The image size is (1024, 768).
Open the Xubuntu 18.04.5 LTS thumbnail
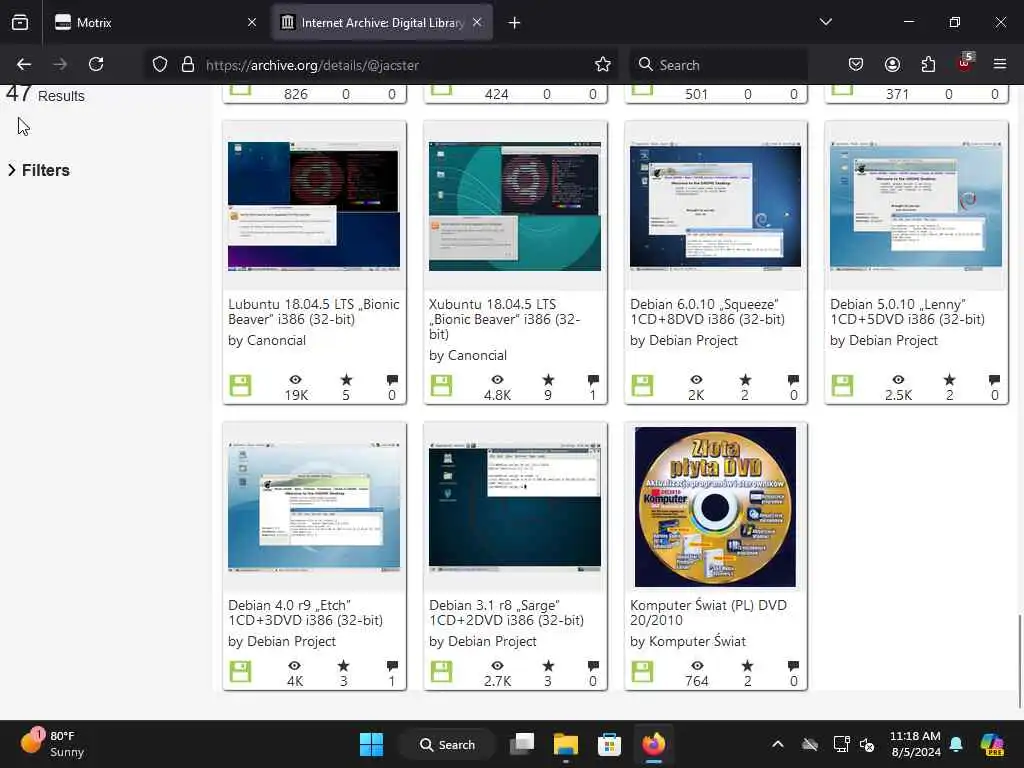coord(515,206)
